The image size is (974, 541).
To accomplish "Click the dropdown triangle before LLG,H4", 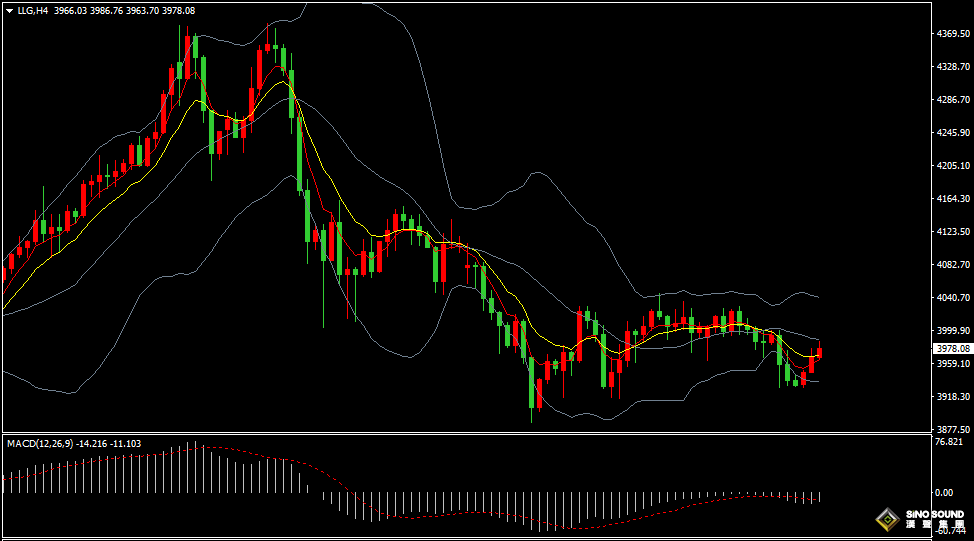I will (10, 10).
